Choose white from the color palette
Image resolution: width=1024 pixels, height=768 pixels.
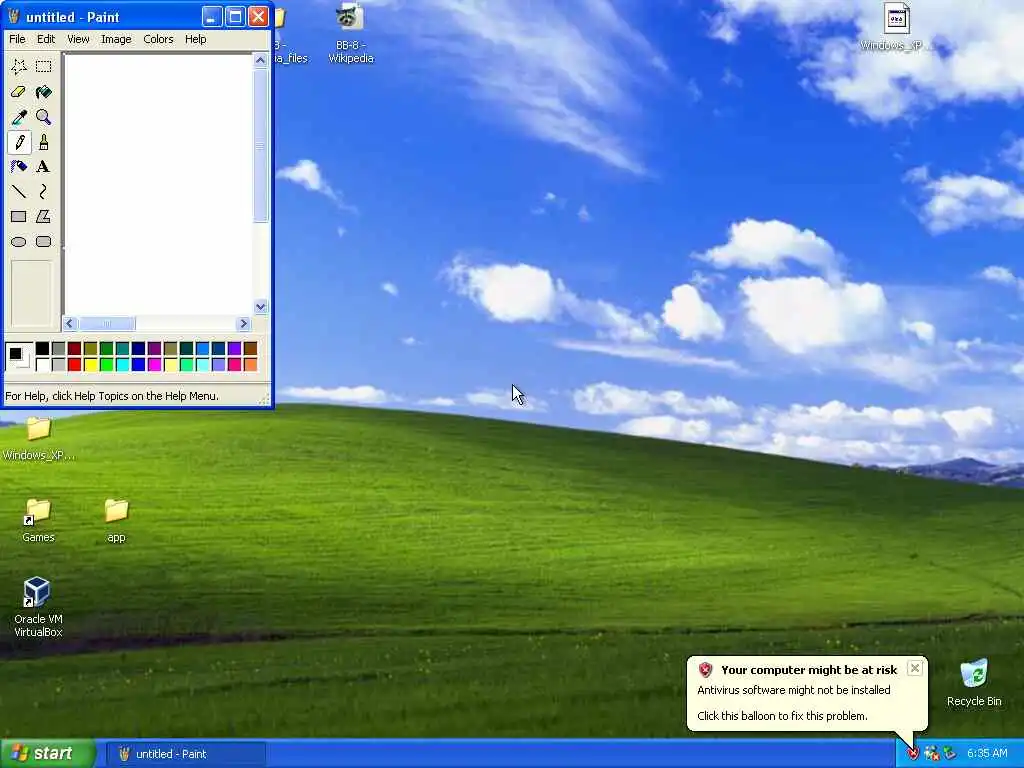point(42,364)
